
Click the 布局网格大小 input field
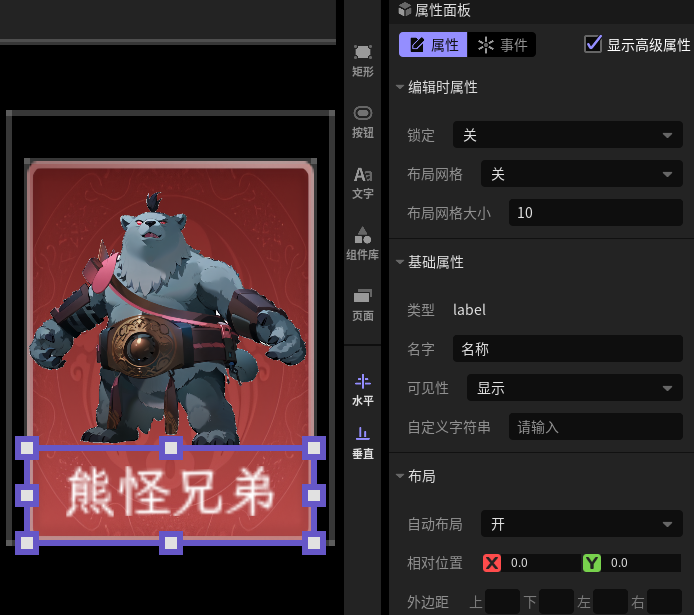pyautogui.click(x=595, y=213)
